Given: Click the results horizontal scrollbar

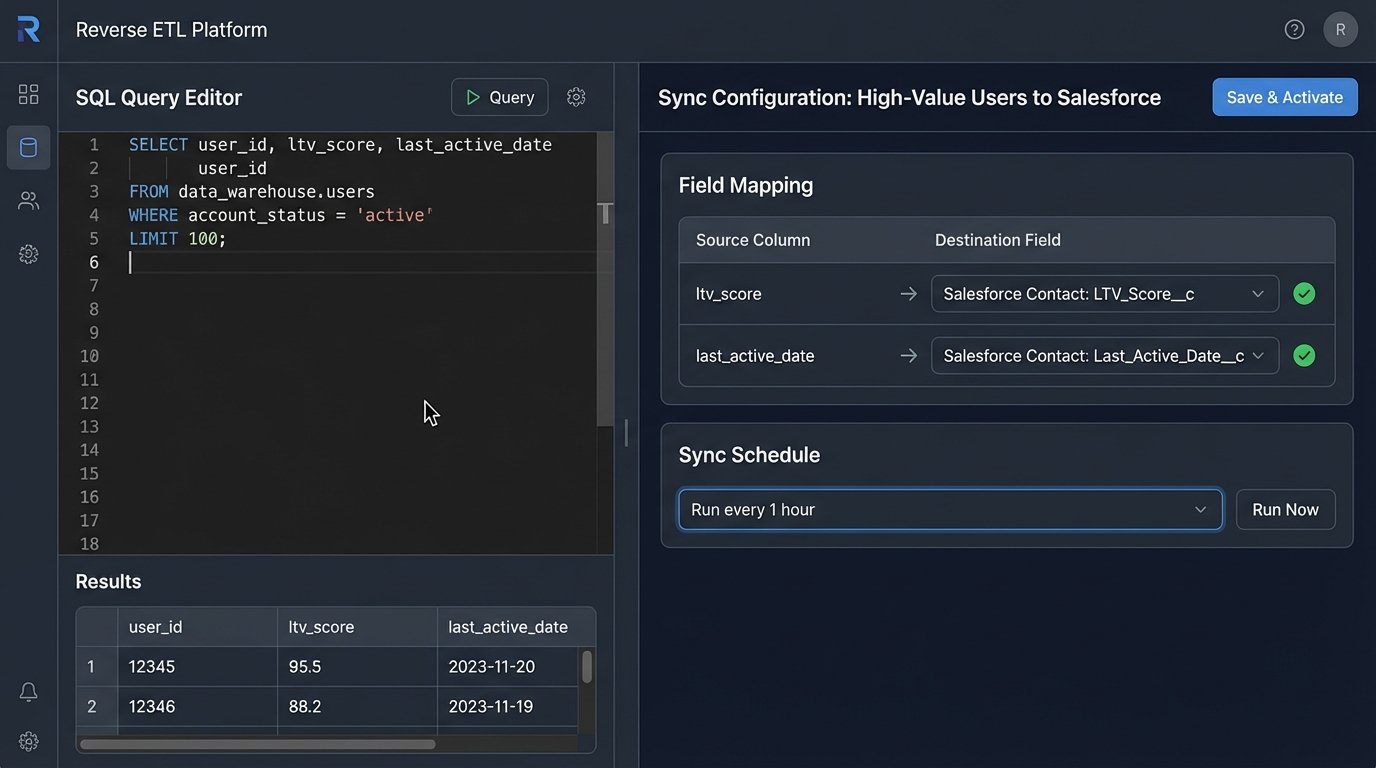Looking at the screenshot, I should pyautogui.click(x=257, y=744).
